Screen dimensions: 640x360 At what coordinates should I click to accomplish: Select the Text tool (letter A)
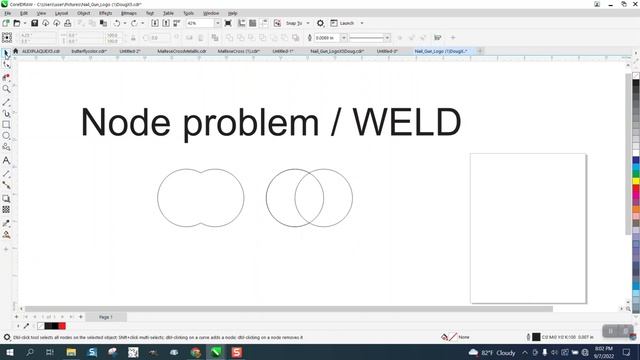[6, 160]
